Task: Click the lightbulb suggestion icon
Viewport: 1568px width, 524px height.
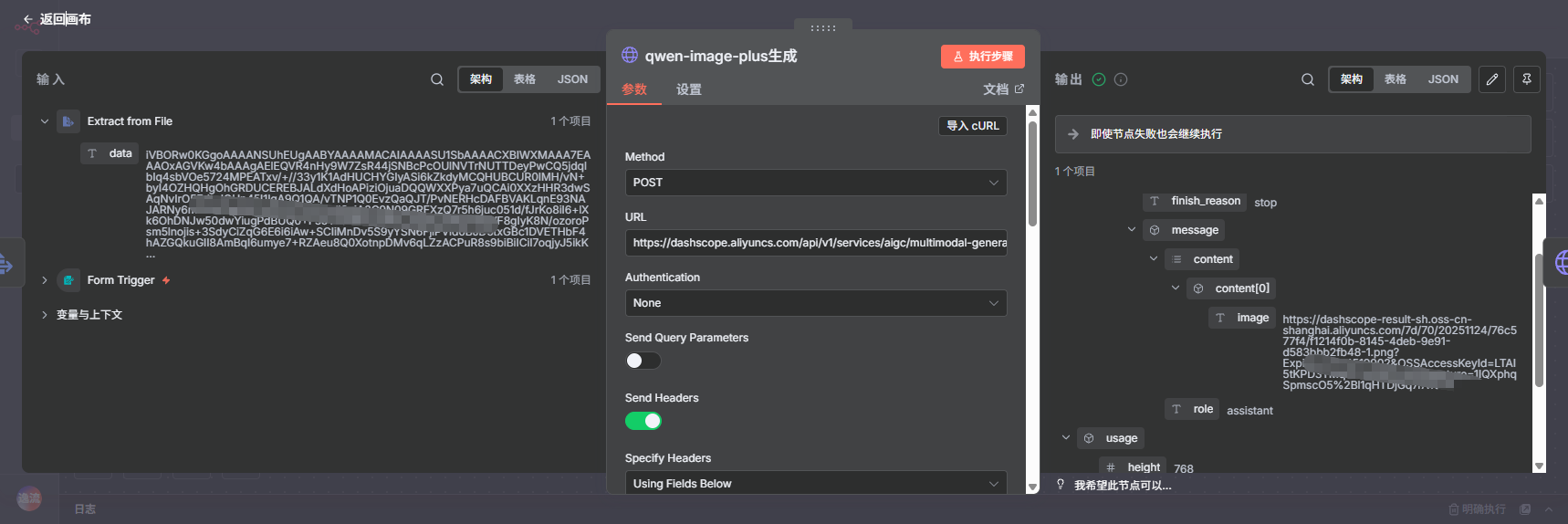Action: tap(1061, 485)
